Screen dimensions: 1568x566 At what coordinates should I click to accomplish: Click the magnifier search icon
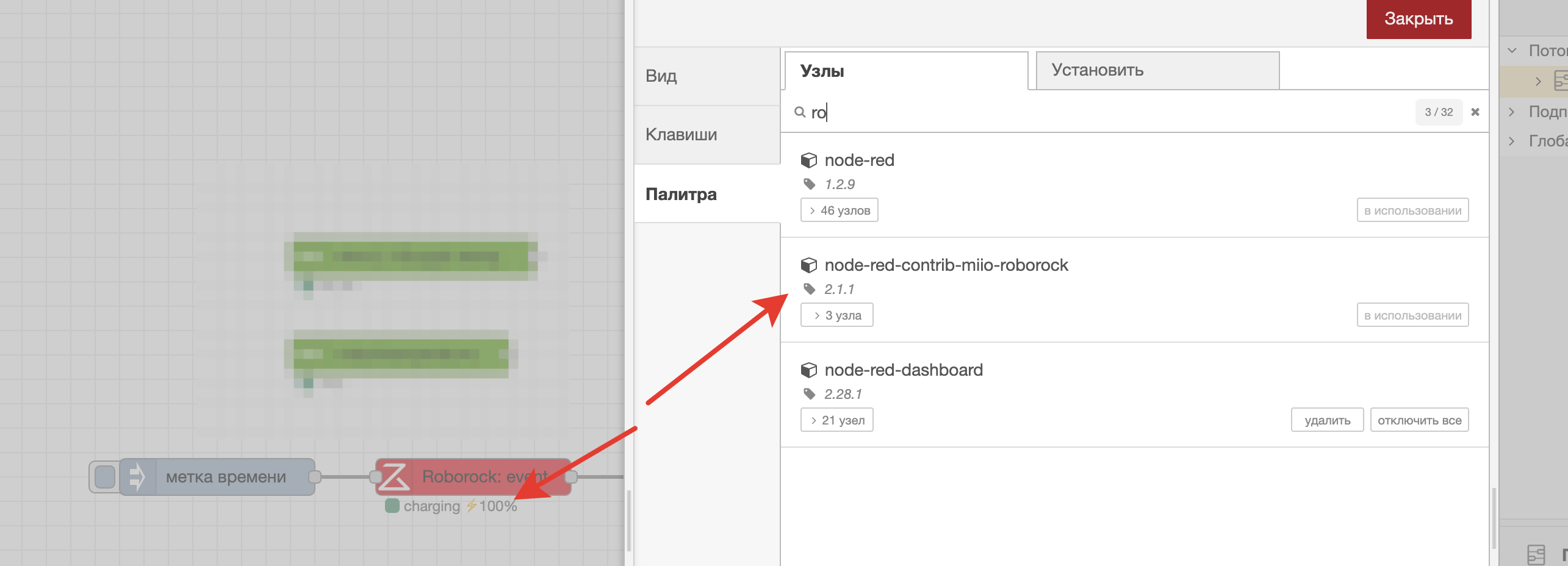tap(800, 112)
